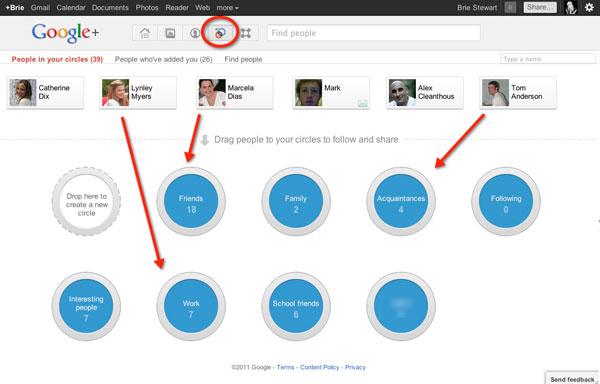Image resolution: width=600 pixels, height=384 pixels.
Task: Open Web from the top bar
Action: click(x=202, y=8)
